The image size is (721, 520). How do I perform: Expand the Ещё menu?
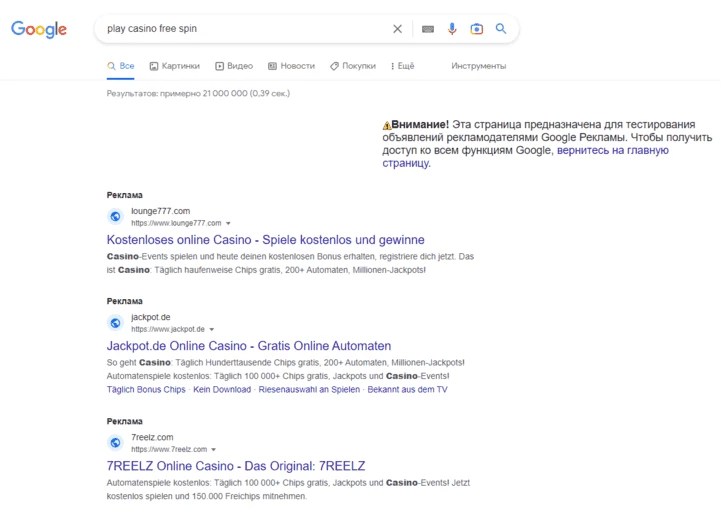402,66
